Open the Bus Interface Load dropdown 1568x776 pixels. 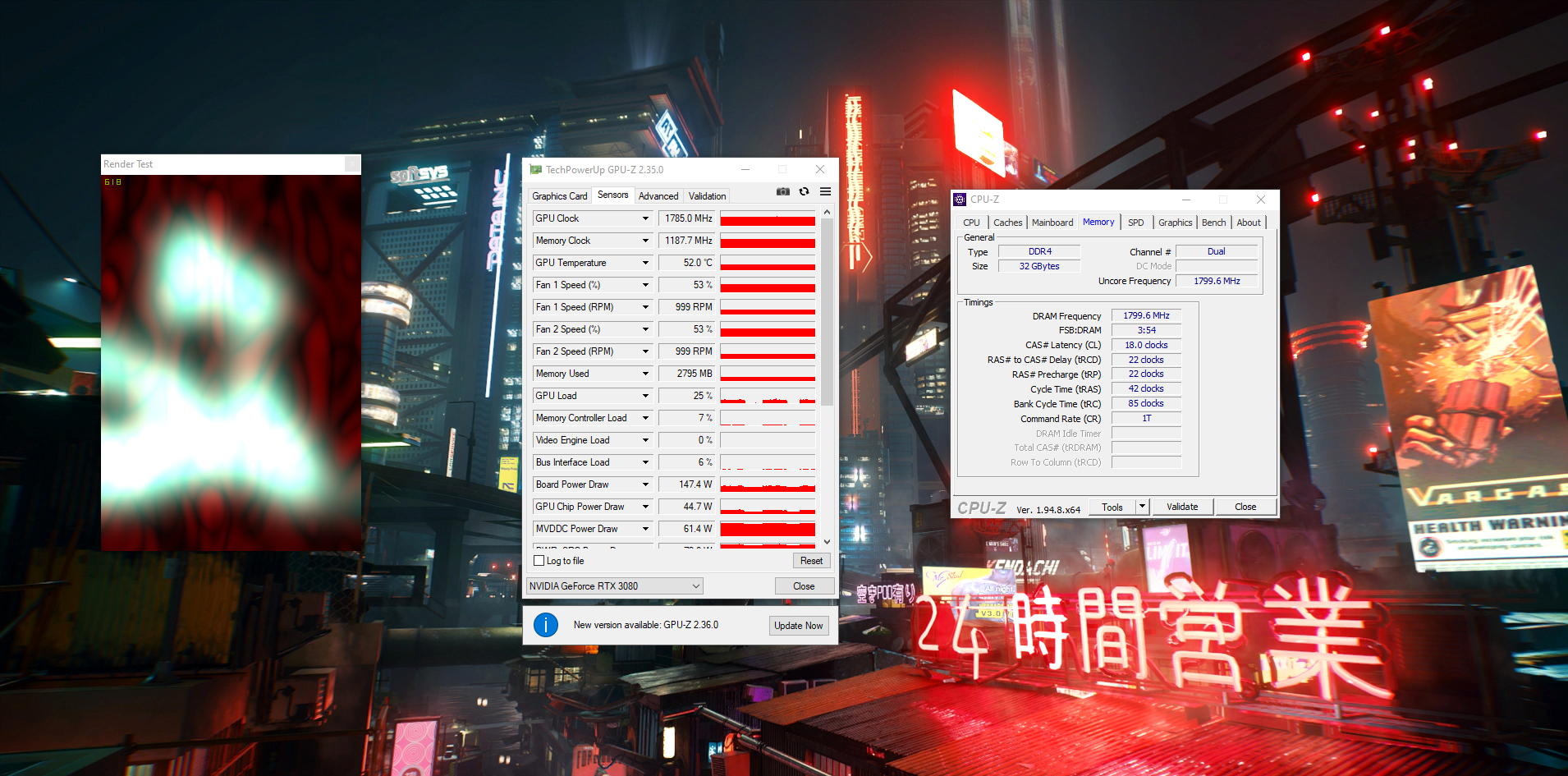coord(645,462)
